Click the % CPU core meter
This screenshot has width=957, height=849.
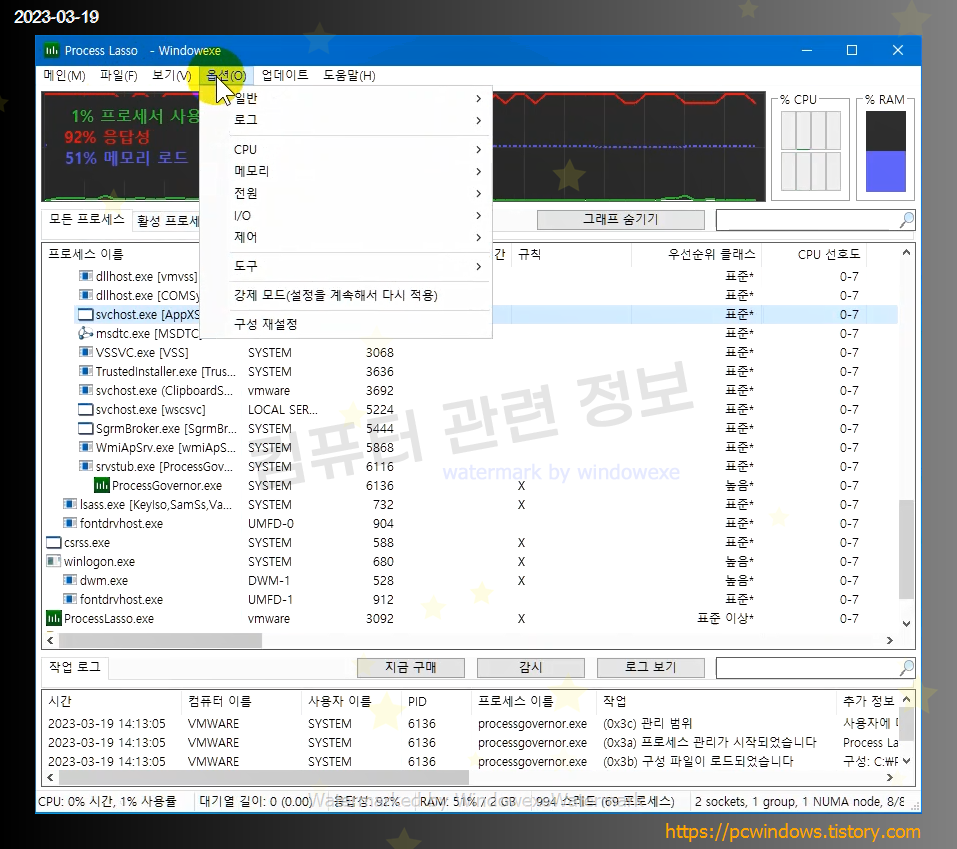pyautogui.click(x=811, y=151)
